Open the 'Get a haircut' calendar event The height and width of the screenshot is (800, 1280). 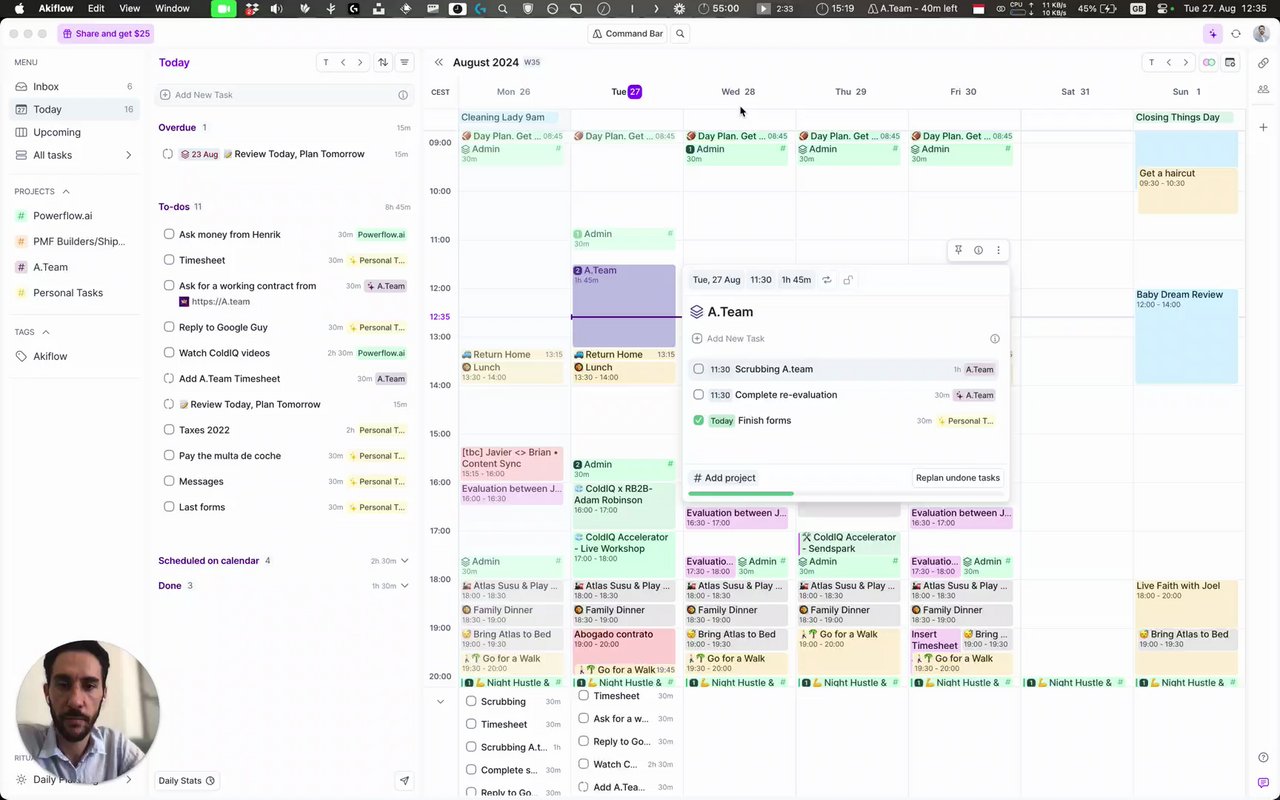[1188, 190]
